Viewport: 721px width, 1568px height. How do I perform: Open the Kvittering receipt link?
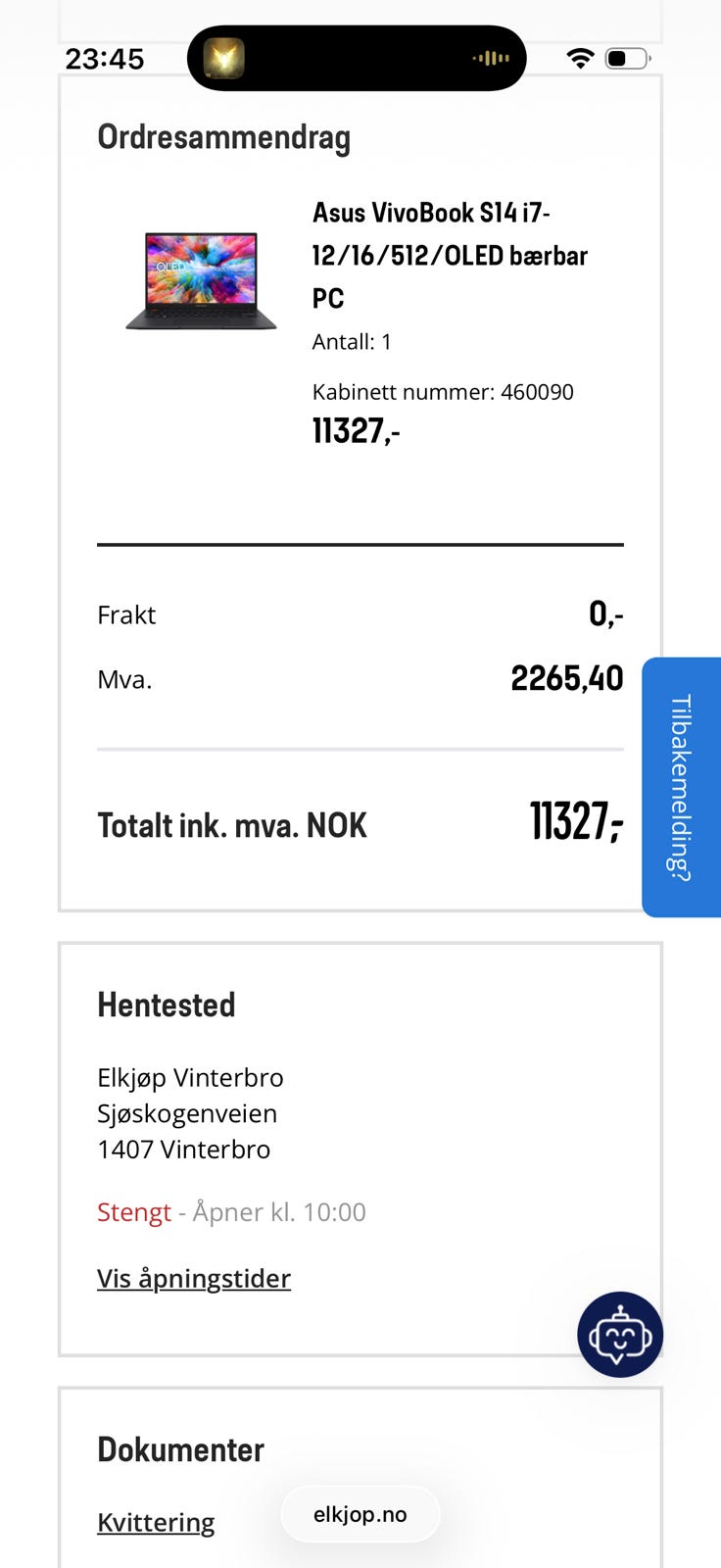(x=156, y=1522)
